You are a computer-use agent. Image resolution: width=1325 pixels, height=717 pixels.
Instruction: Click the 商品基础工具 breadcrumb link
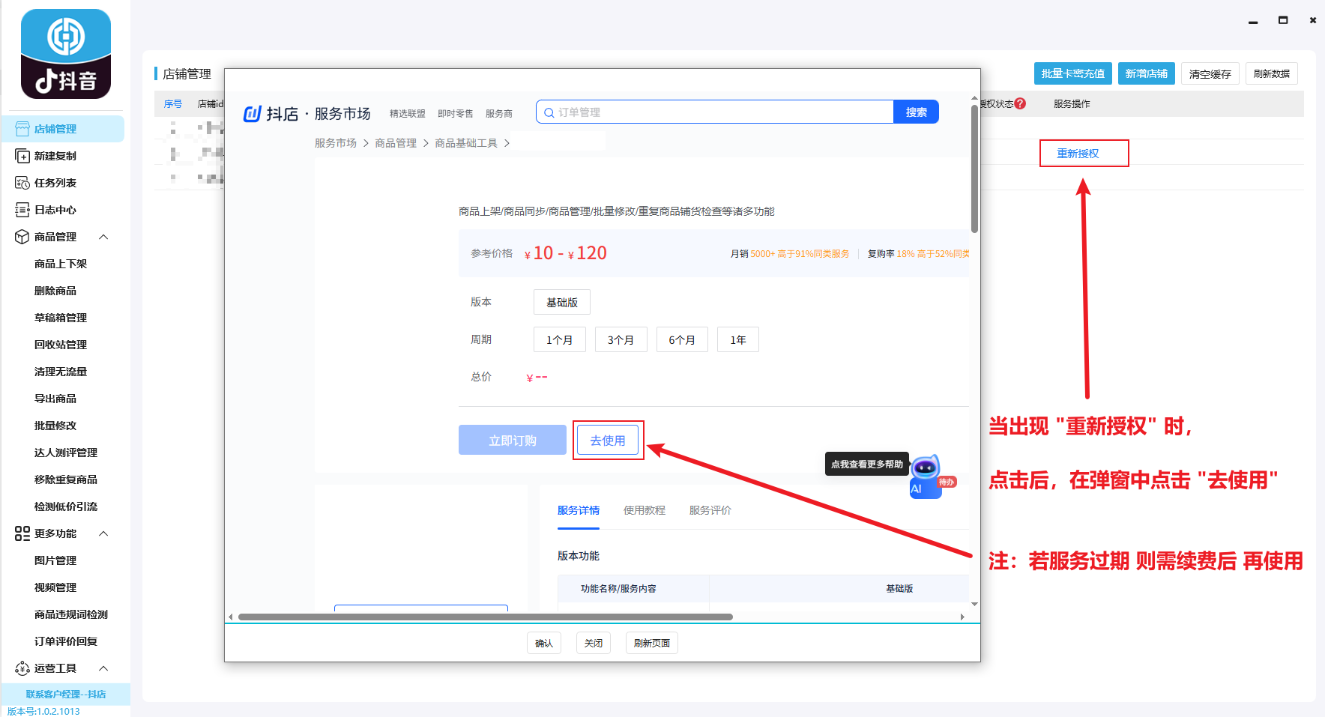pyautogui.click(x=466, y=144)
